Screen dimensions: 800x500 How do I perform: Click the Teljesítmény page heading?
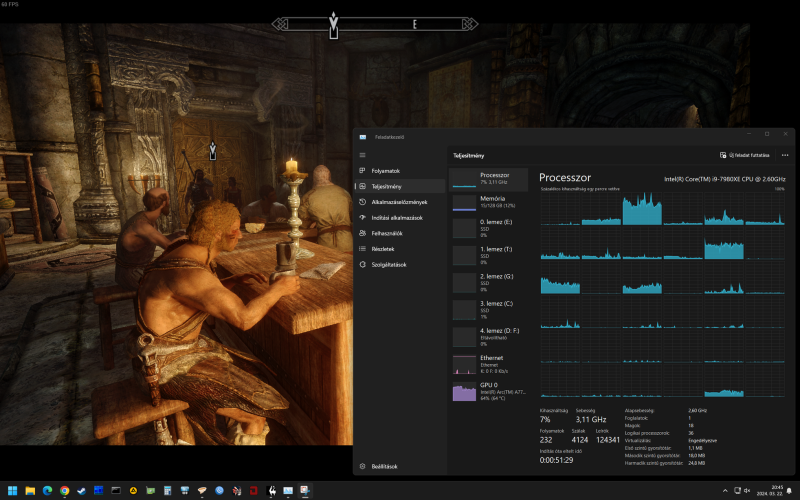(x=468, y=156)
